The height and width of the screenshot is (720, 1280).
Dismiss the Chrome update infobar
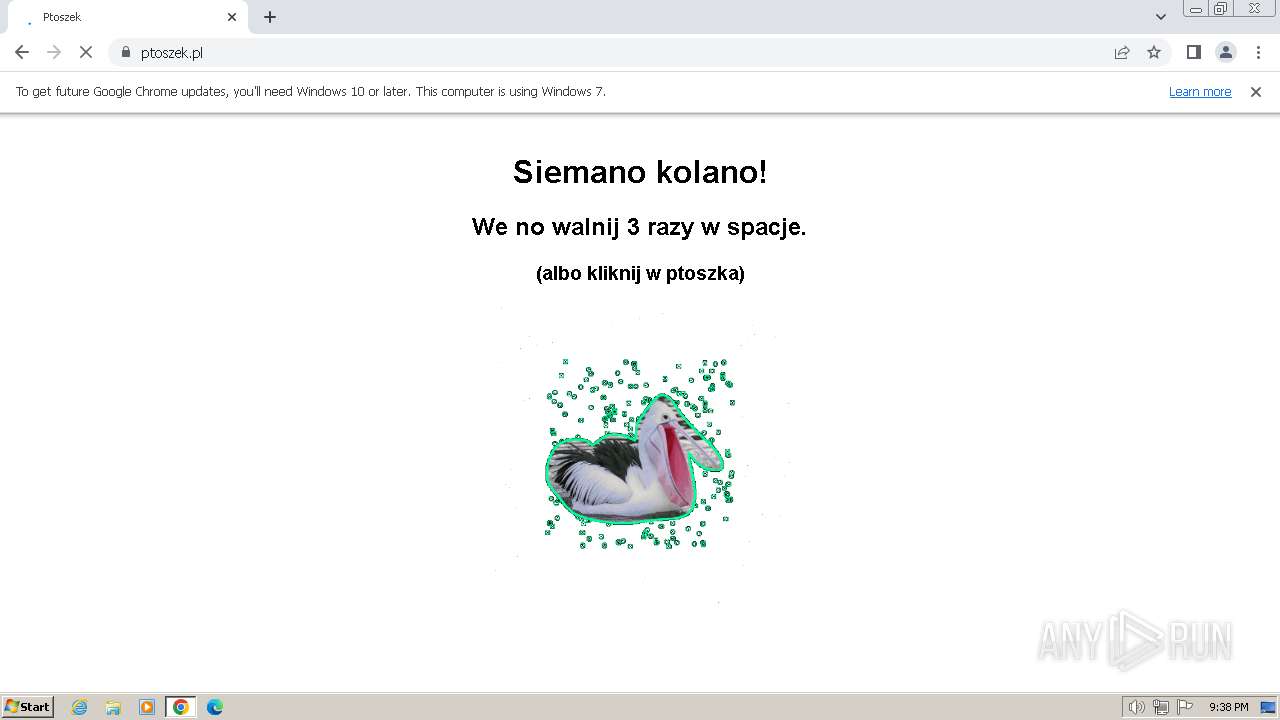[x=1256, y=91]
